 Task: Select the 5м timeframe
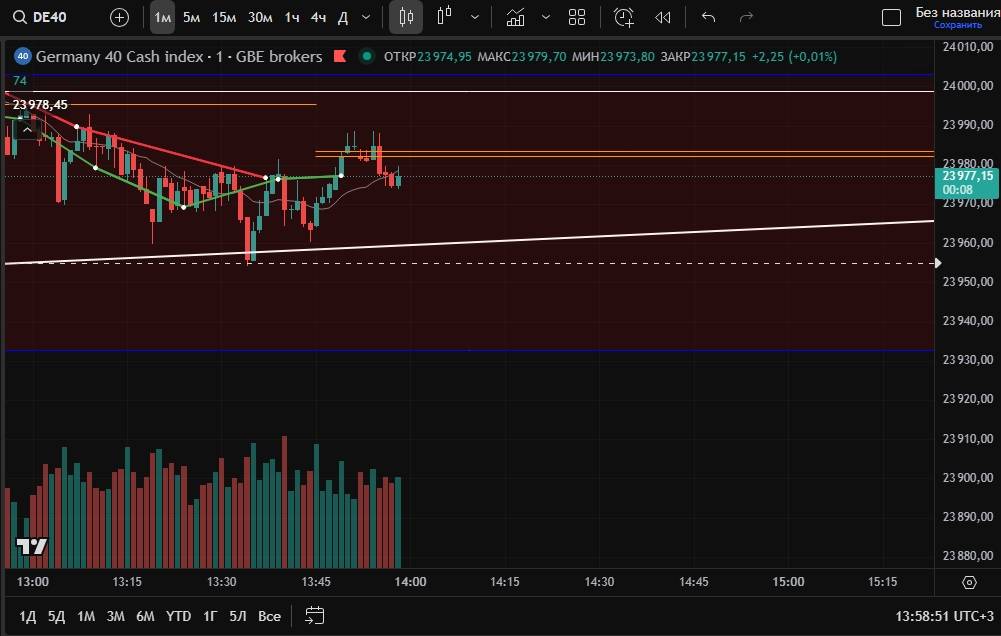click(191, 17)
